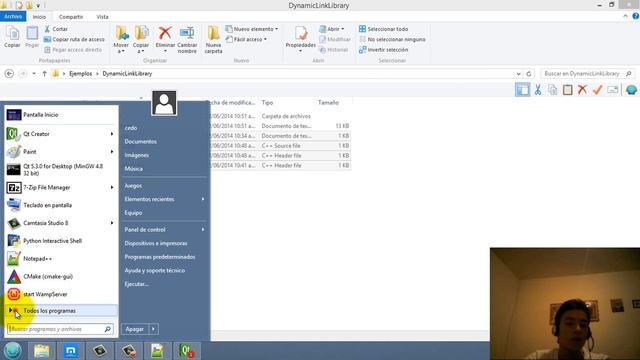Click the Cortar scissors option
The width and height of the screenshot is (640, 360).
pos(56,29)
